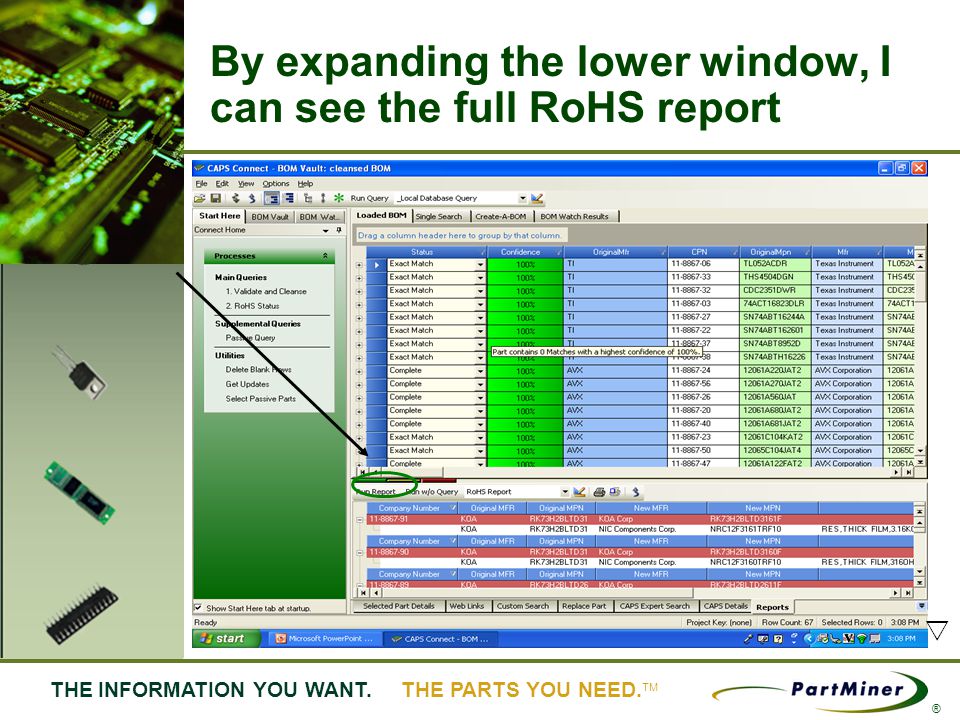Click the small arrow button right of Reports tab
The height and width of the screenshot is (720, 960).
point(921,606)
